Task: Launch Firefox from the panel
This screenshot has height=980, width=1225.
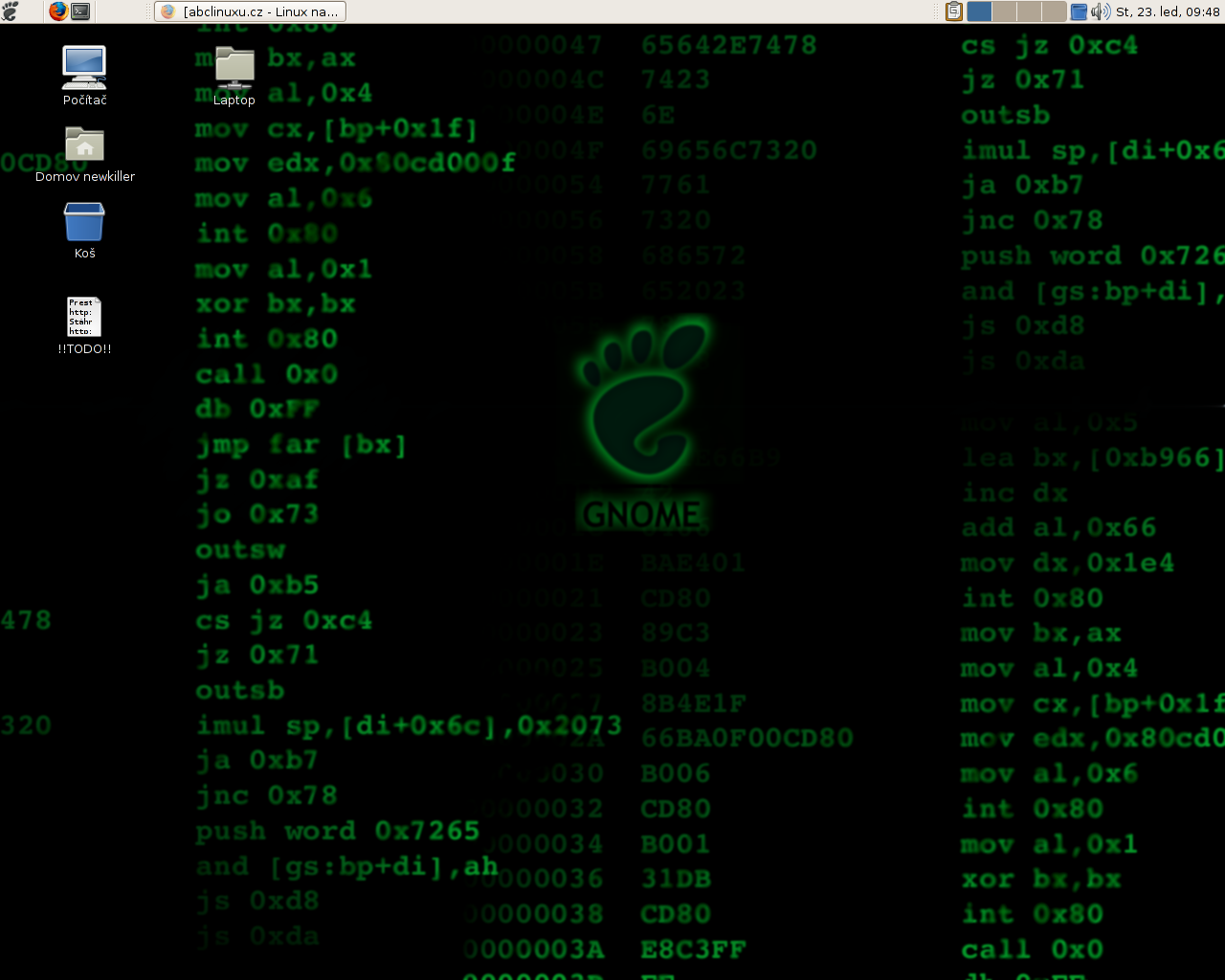Action: (58, 11)
